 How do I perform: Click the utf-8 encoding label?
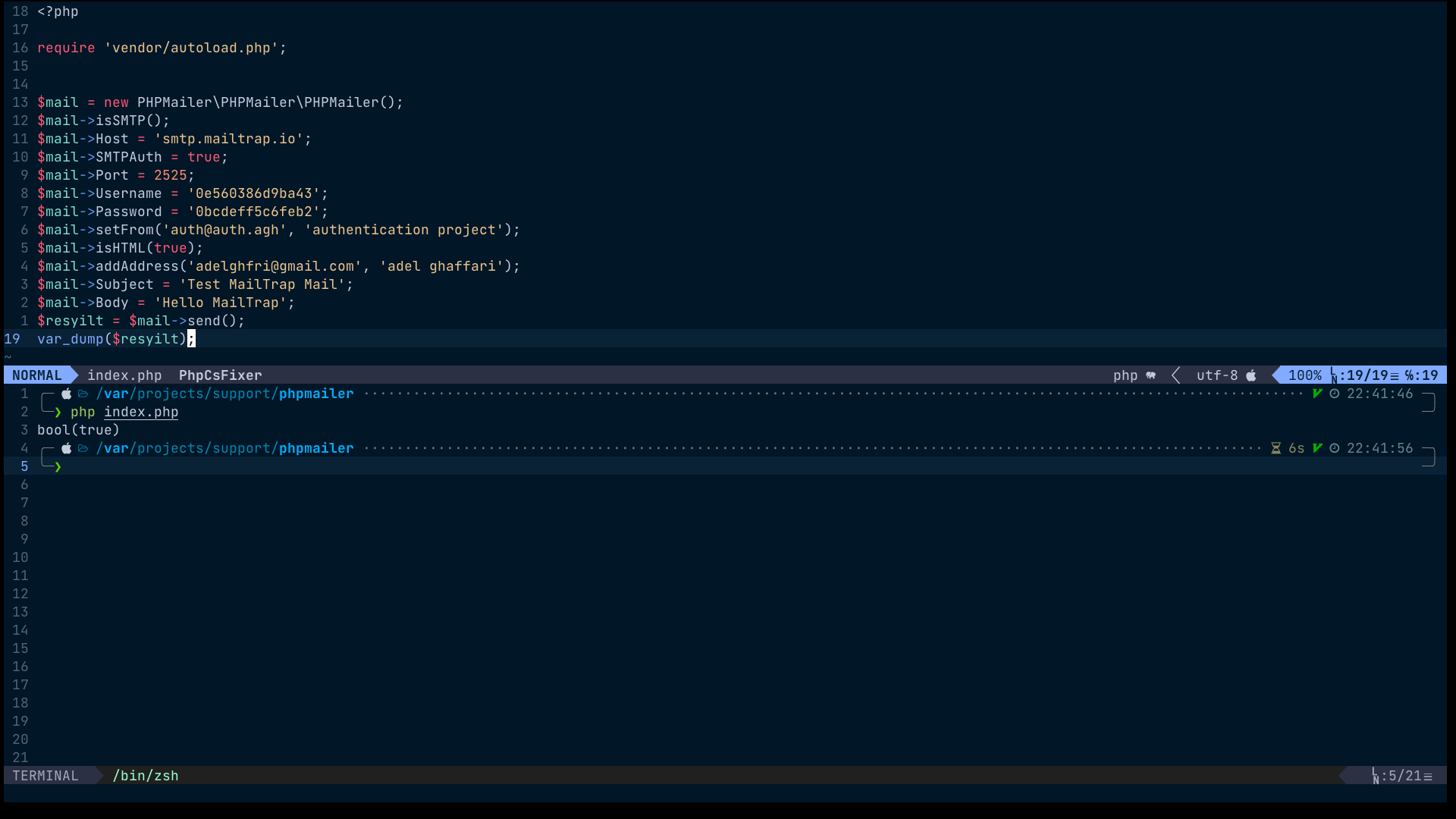1217,375
